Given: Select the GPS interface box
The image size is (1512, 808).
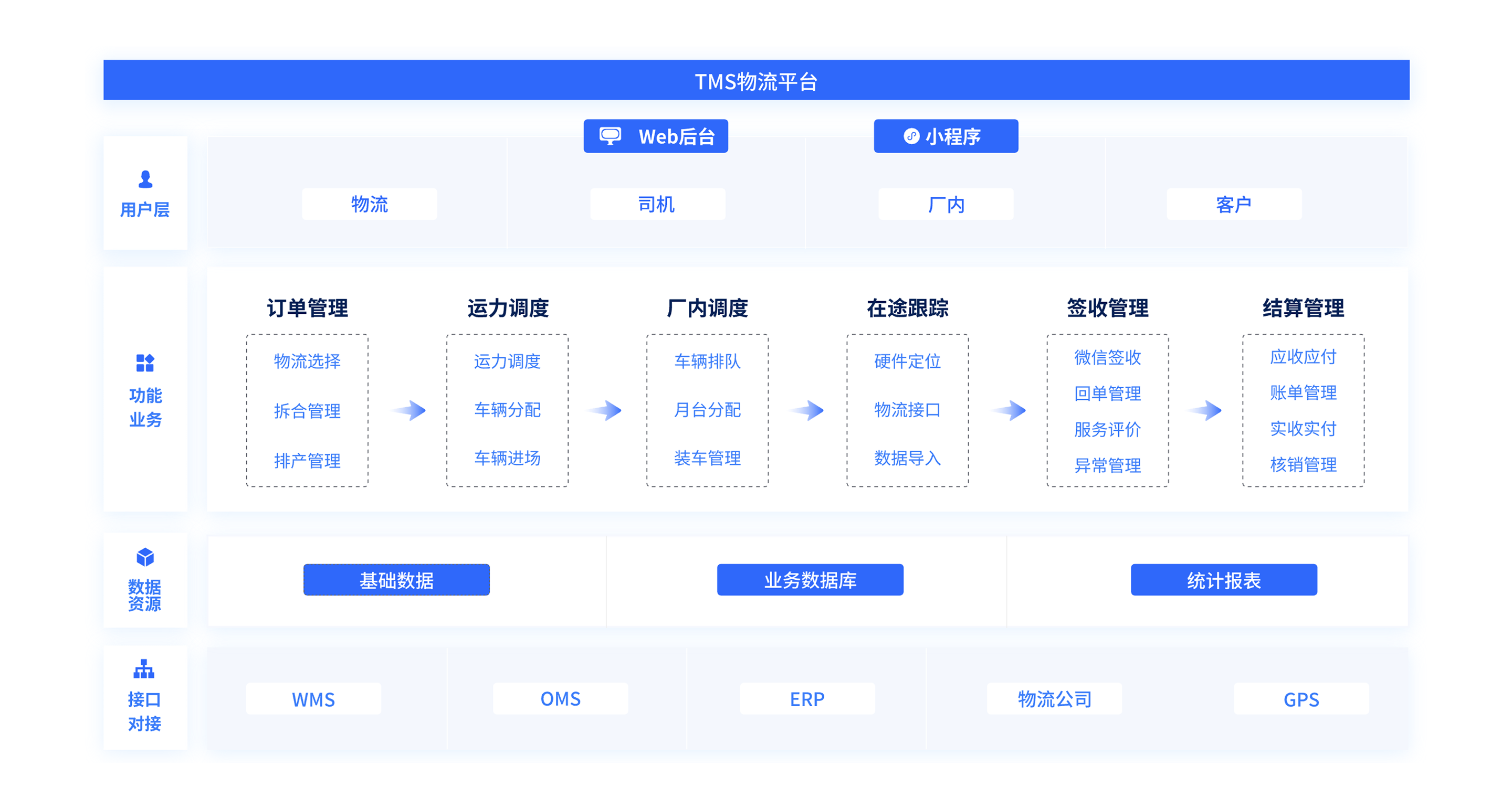Looking at the screenshot, I should [1301, 699].
